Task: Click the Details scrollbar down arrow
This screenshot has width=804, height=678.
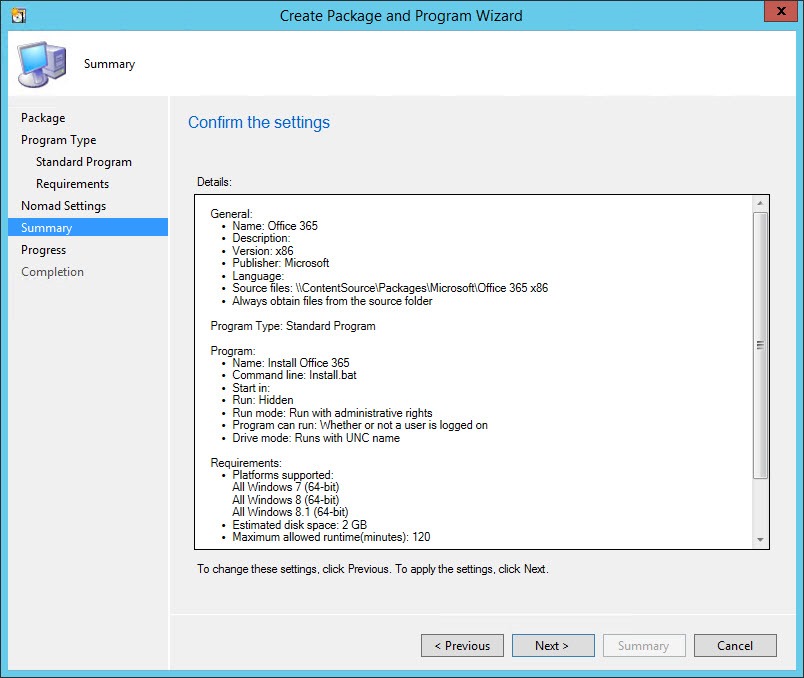Action: (x=760, y=540)
